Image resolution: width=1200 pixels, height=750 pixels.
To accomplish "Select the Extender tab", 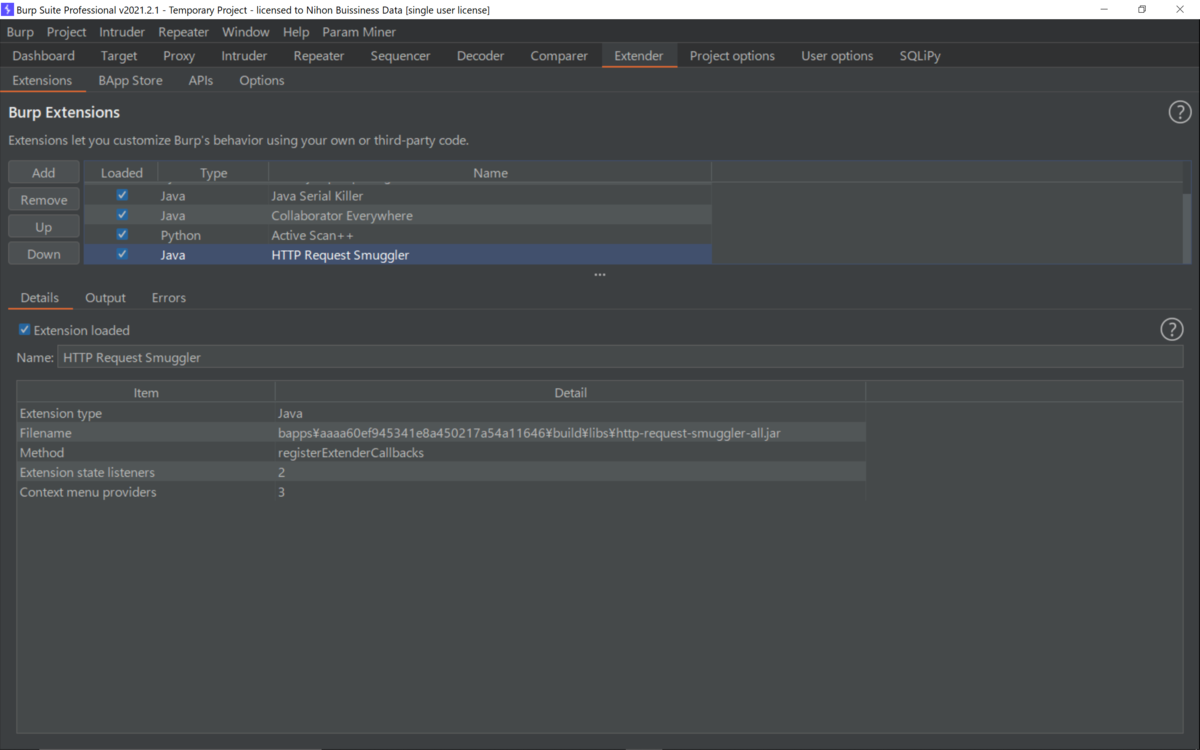I will 638,56.
